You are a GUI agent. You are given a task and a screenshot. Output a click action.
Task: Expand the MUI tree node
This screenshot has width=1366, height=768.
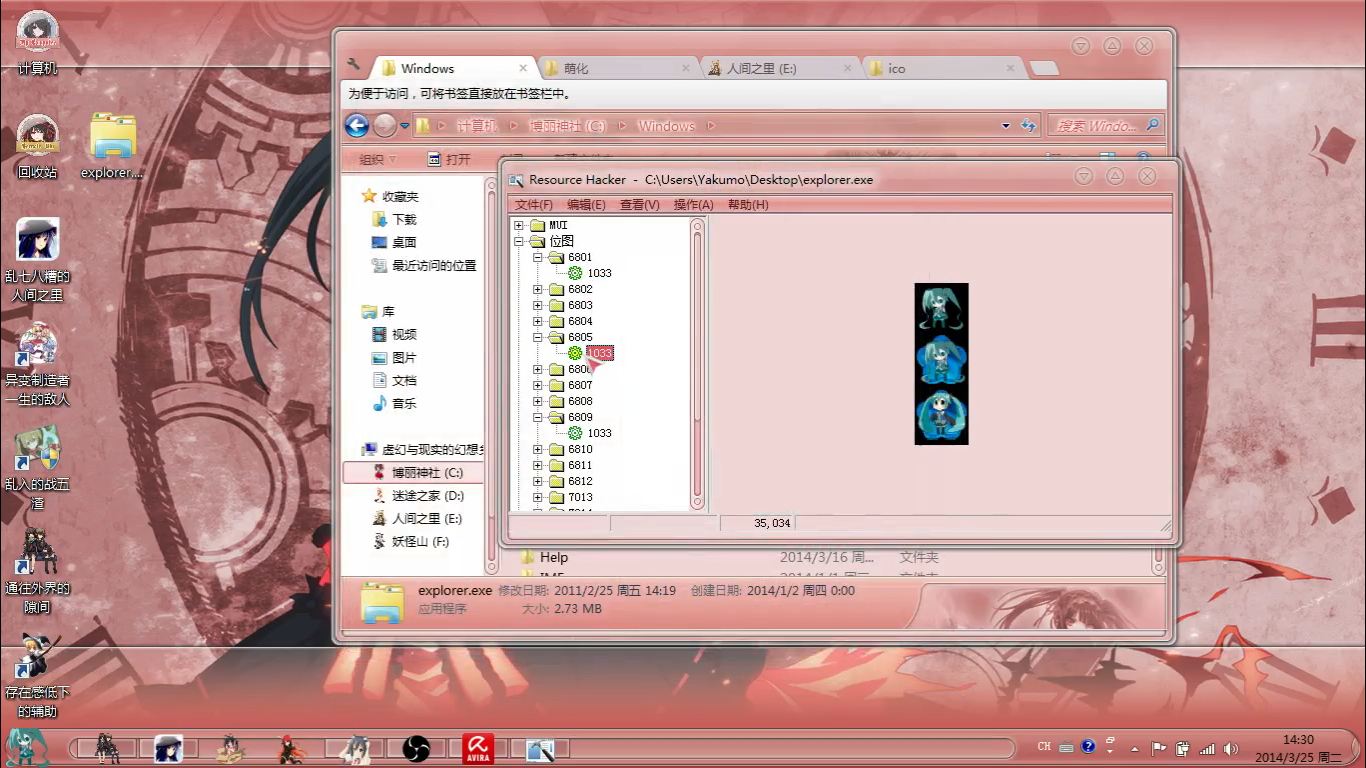(x=519, y=225)
